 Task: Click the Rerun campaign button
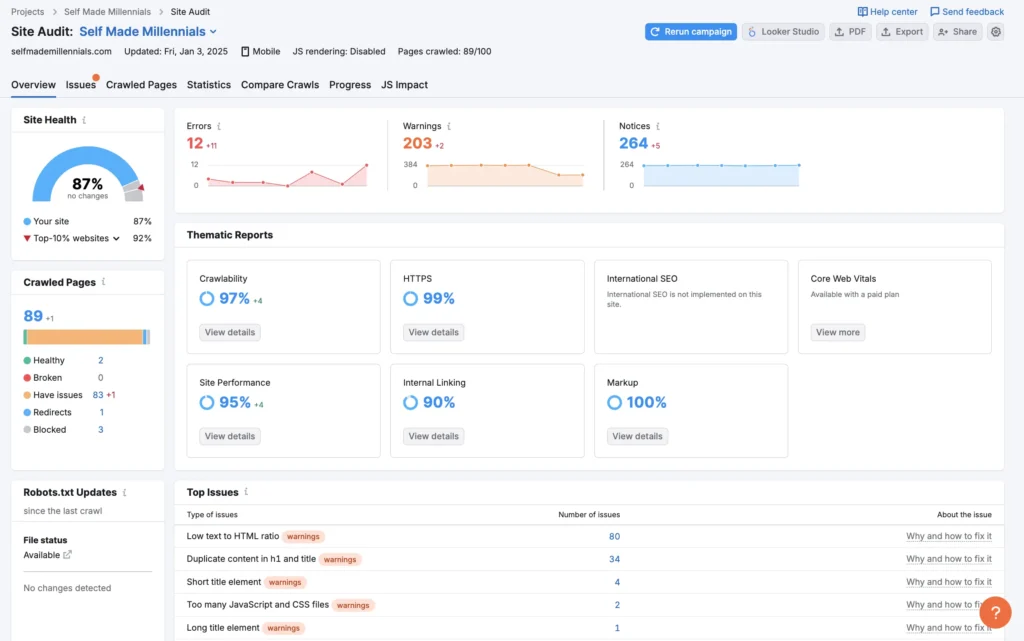click(x=692, y=31)
